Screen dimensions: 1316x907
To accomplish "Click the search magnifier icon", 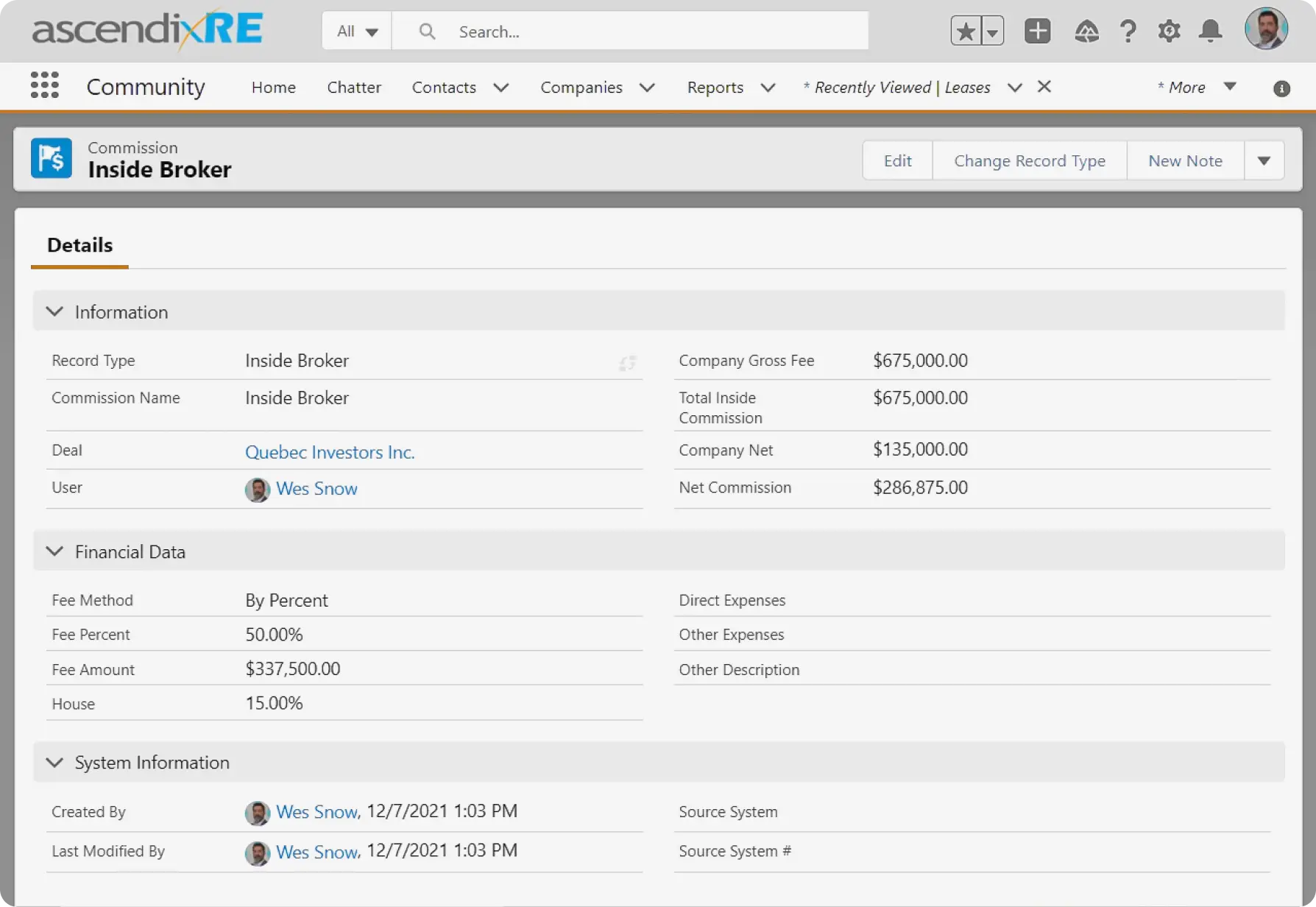I will (427, 31).
